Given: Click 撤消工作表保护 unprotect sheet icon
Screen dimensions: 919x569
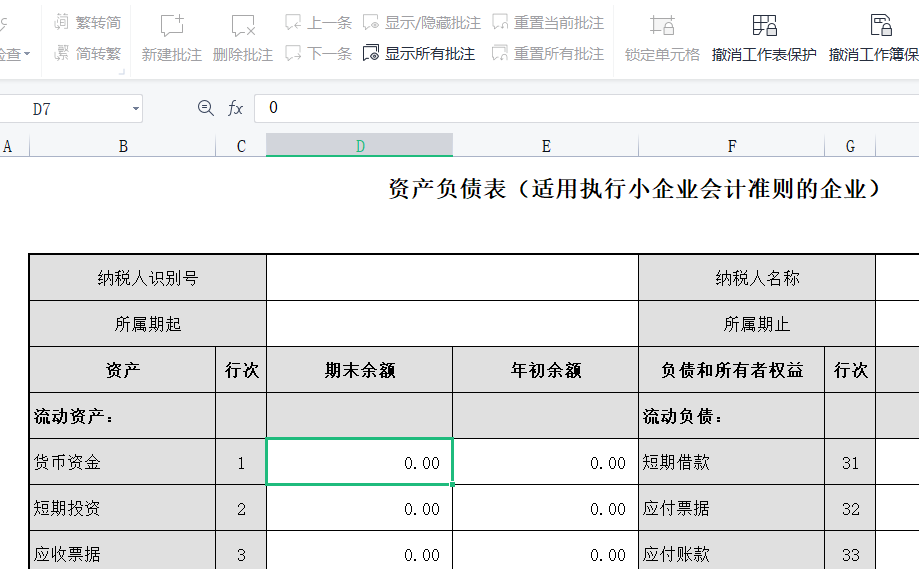Looking at the screenshot, I should click(764, 26).
